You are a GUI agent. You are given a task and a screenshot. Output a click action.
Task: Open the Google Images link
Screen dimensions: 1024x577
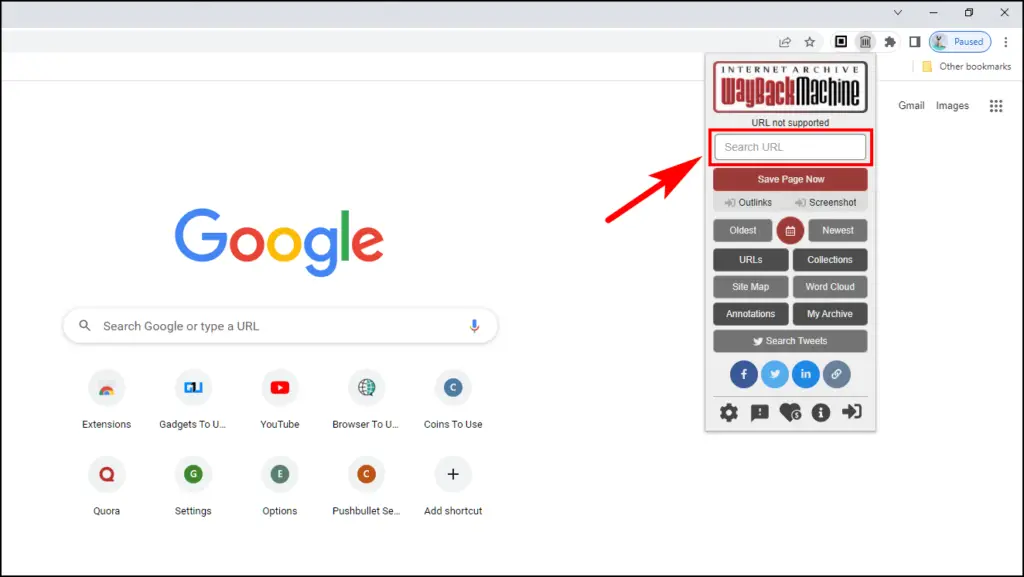click(x=952, y=106)
